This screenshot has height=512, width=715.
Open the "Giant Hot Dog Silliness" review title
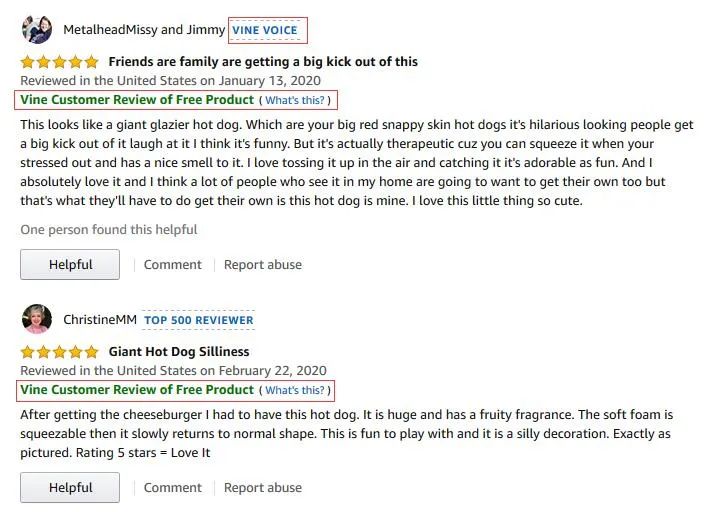(x=178, y=352)
